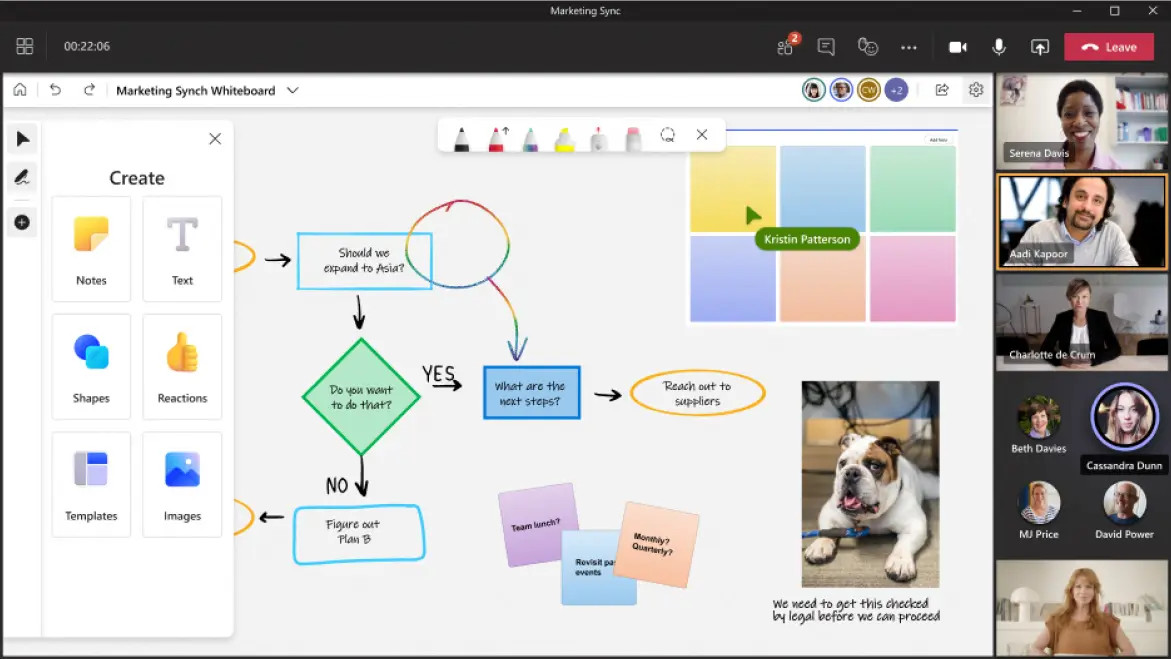Show the participants people icon

coord(785,47)
